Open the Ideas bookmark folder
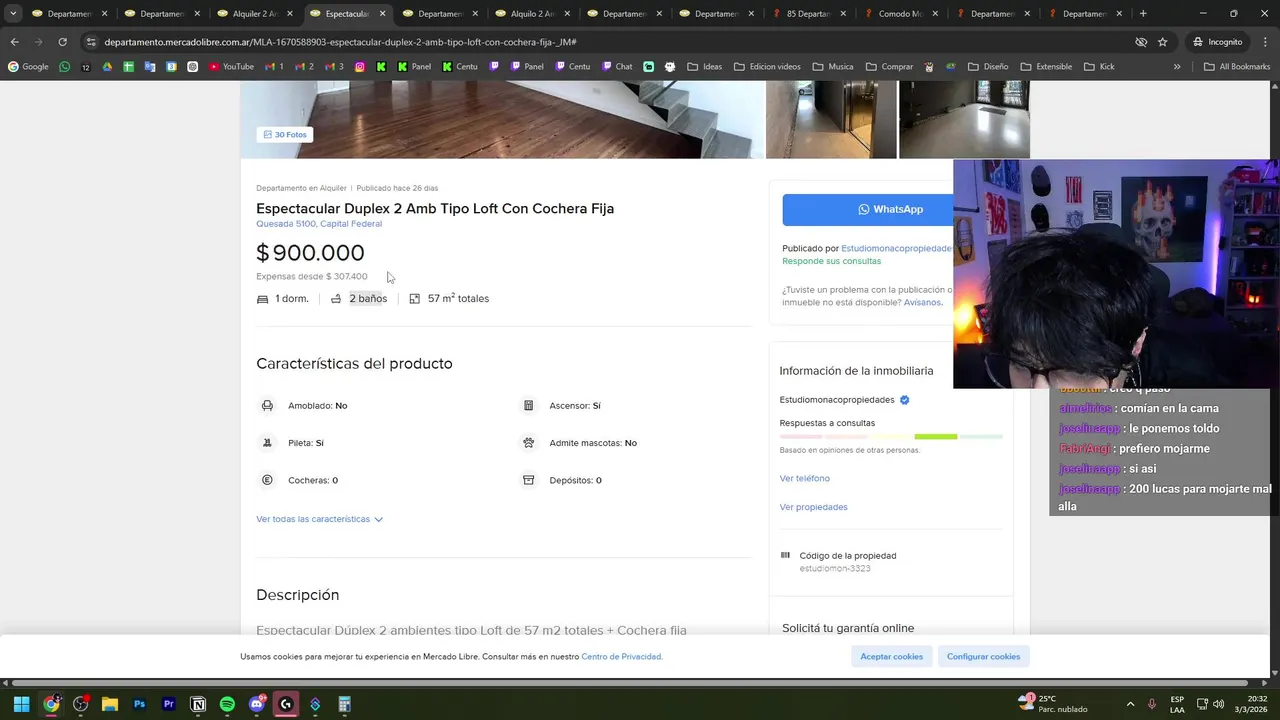 [704, 67]
